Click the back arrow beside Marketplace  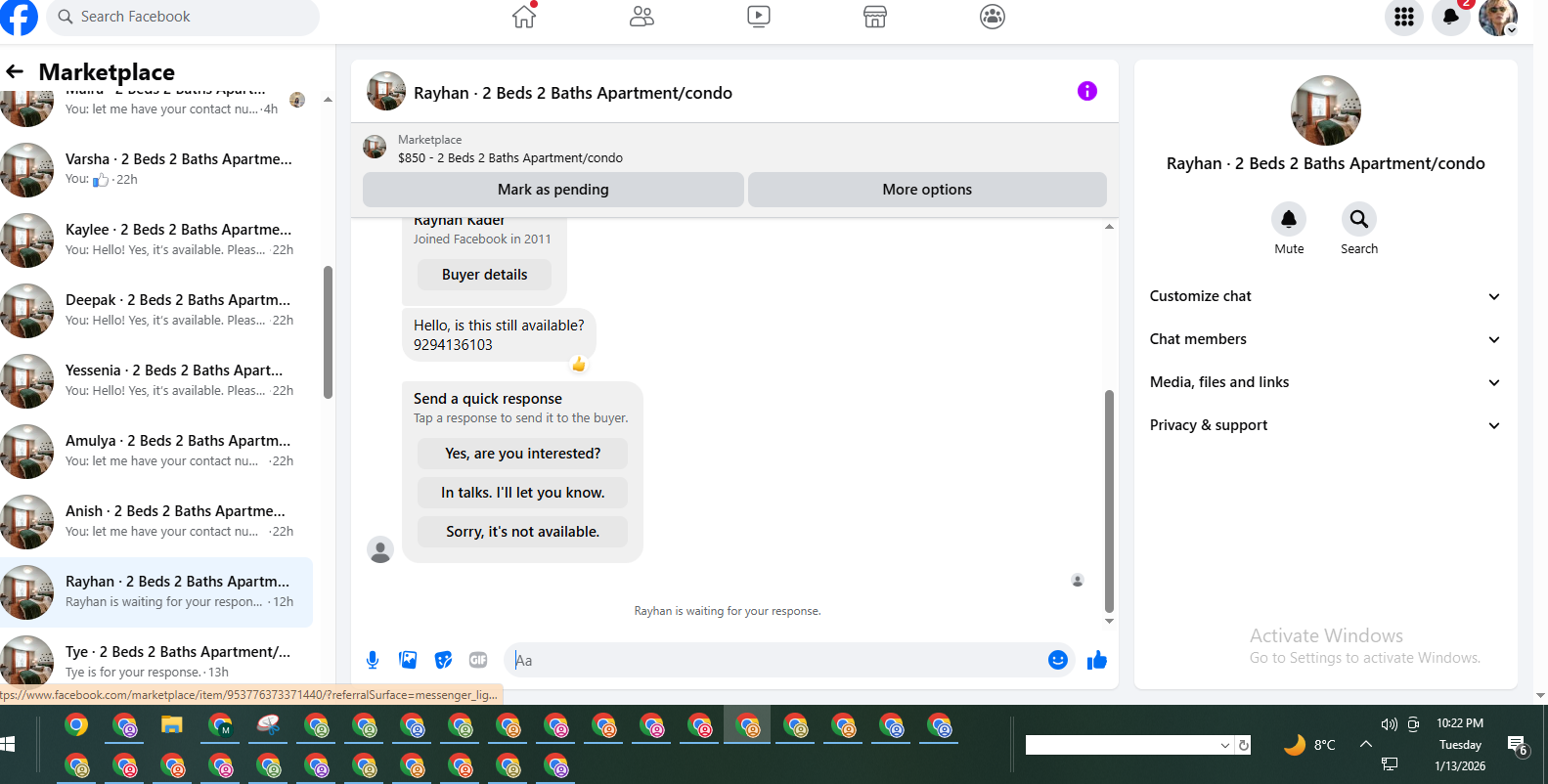(15, 71)
